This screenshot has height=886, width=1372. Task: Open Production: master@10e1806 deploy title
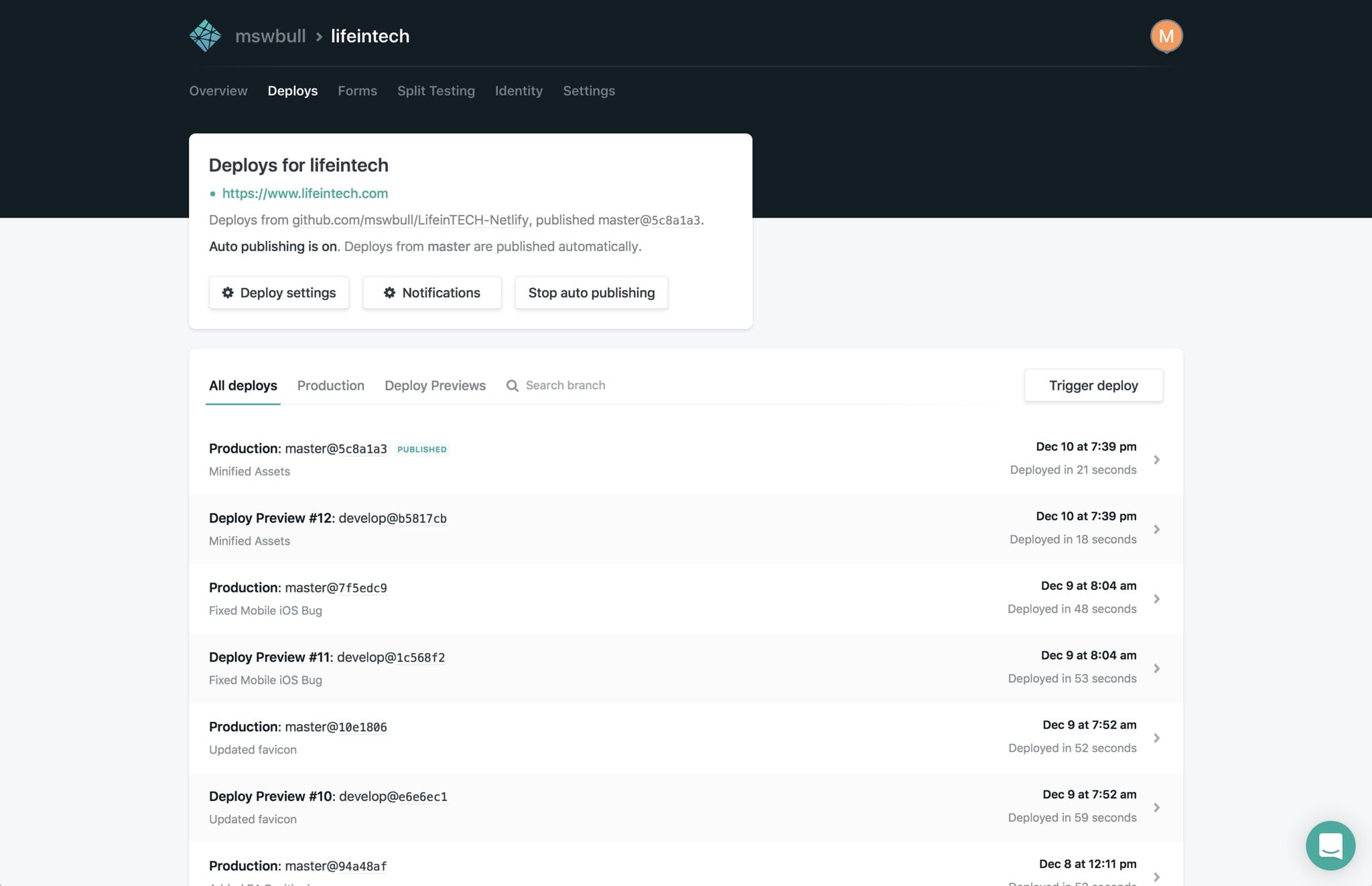click(298, 727)
